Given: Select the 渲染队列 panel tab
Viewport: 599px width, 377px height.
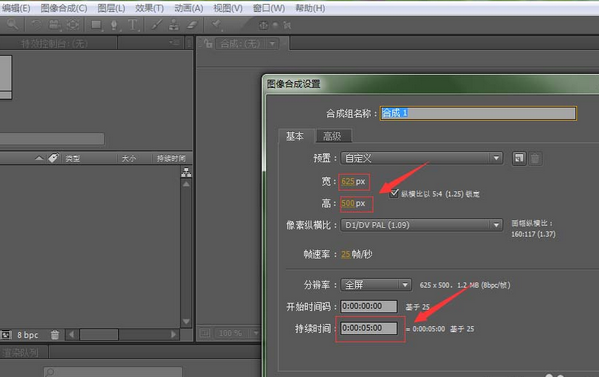Looking at the screenshot, I should coord(21,353).
